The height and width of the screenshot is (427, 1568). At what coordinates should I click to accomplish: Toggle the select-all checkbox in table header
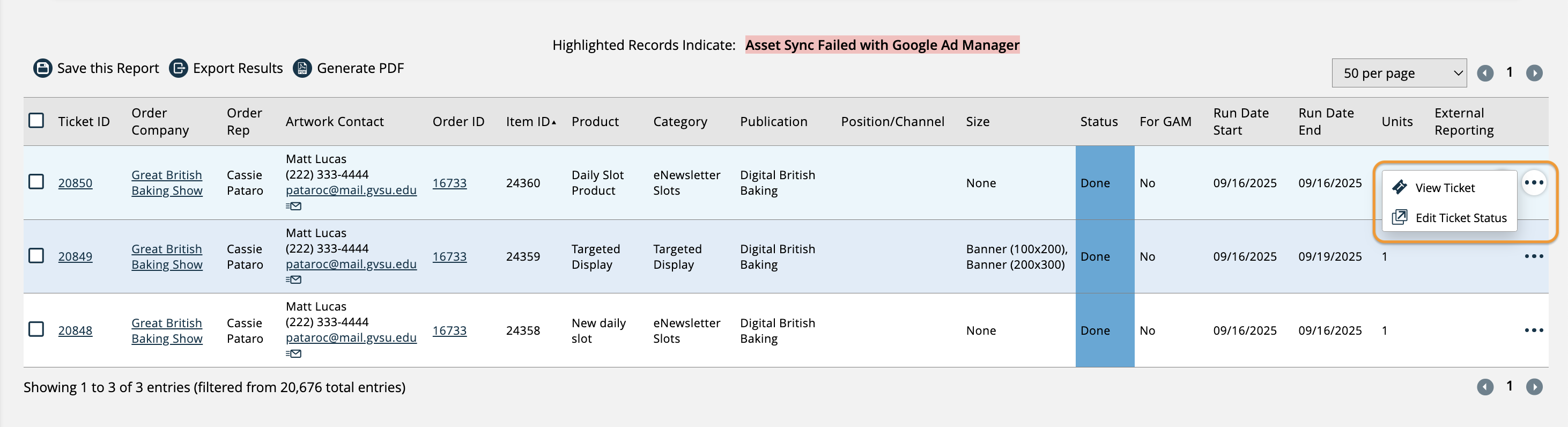pyautogui.click(x=36, y=121)
